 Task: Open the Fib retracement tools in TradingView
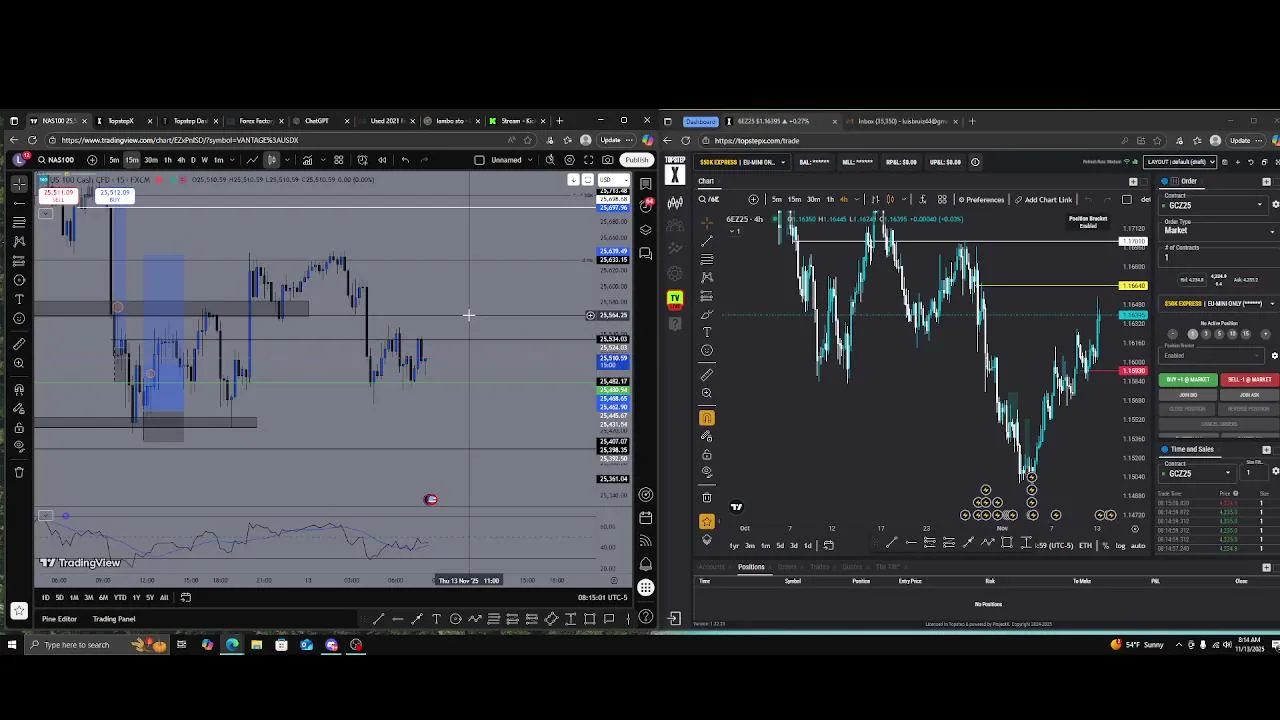[x=19, y=222]
